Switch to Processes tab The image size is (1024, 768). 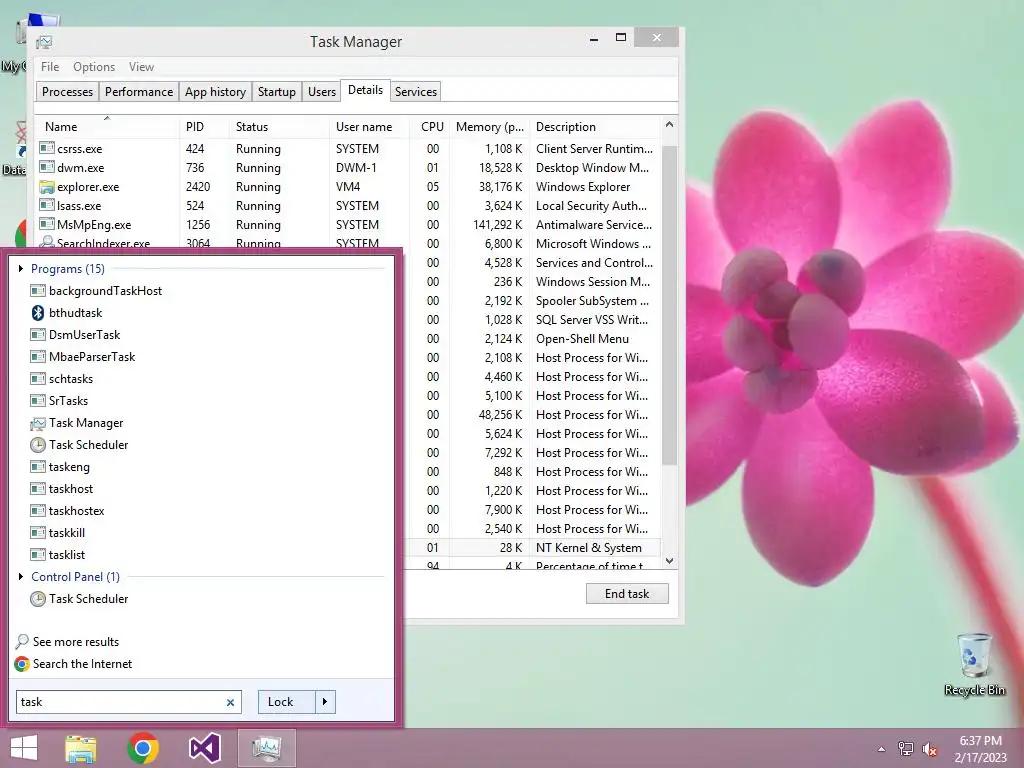[x=67, y=91]
